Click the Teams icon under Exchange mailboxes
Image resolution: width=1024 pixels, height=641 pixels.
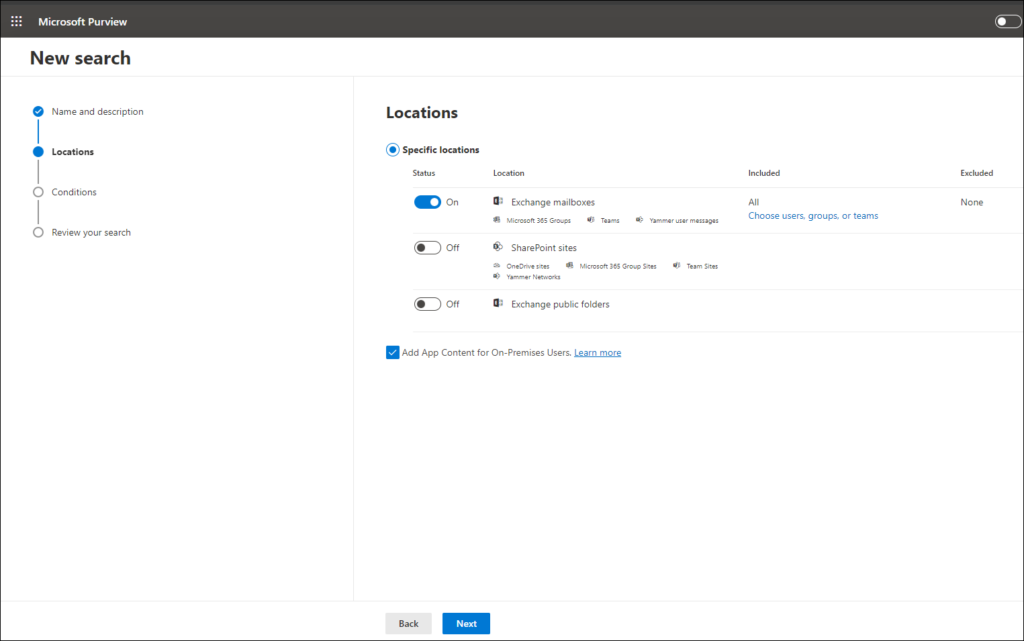pyautogui.click(x=590, y=220)
